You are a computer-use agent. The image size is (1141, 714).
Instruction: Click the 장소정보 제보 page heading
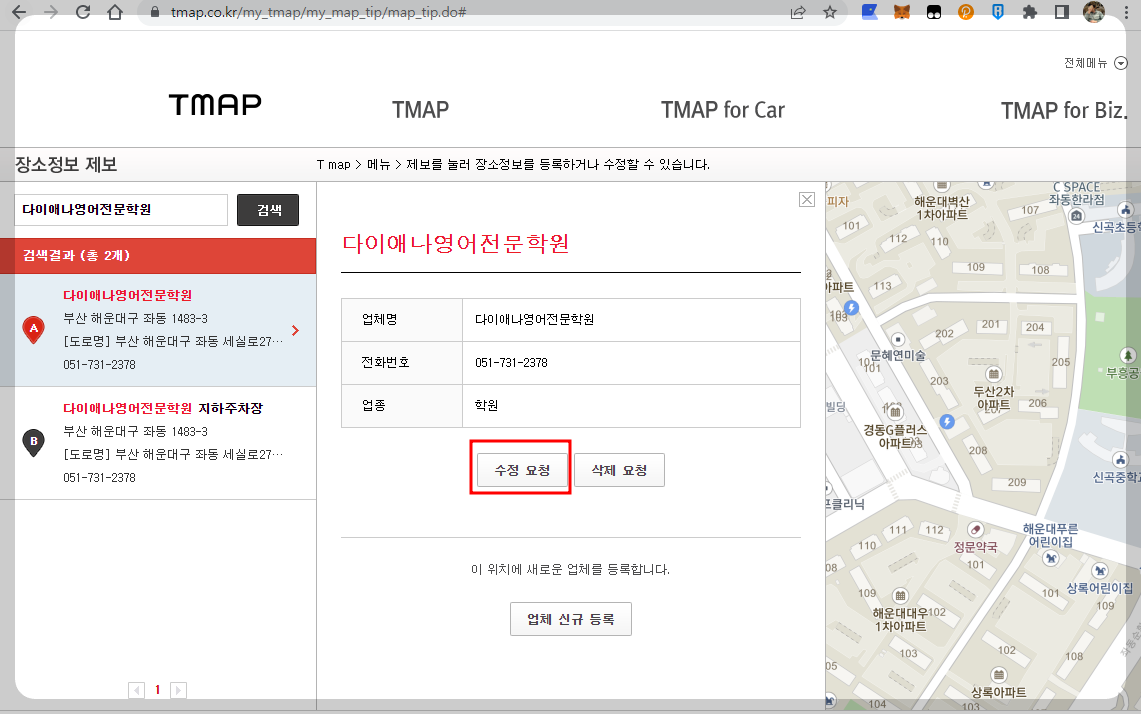coord(66,164)
